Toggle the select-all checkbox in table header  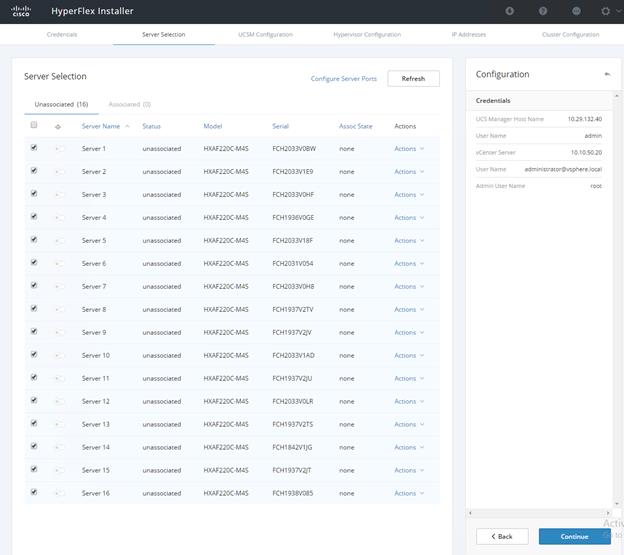point(34,125)
